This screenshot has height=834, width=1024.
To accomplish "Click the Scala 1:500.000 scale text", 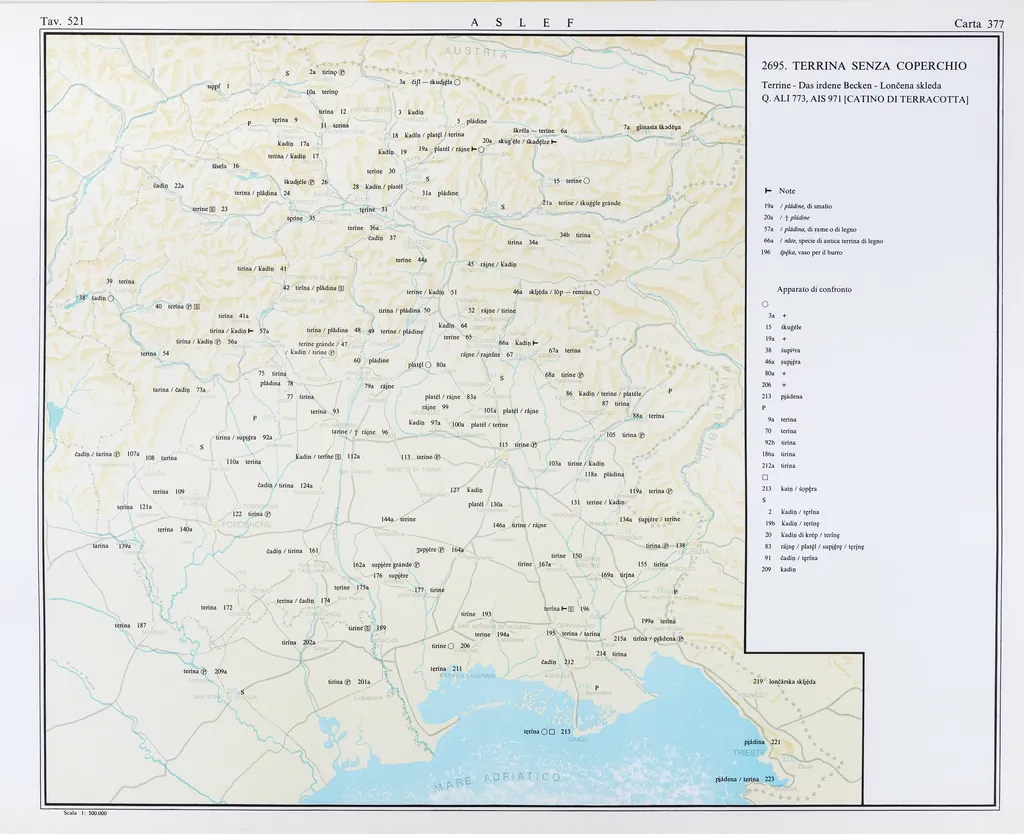I will pos(85,814).
